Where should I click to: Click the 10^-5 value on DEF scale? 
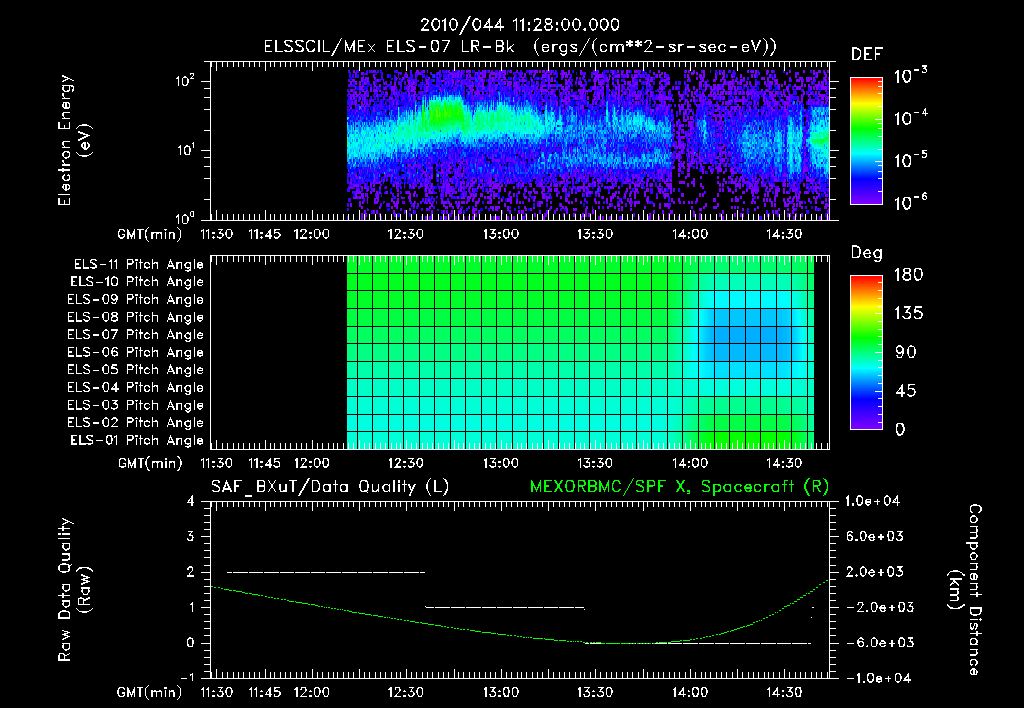[x=910, y=159]
